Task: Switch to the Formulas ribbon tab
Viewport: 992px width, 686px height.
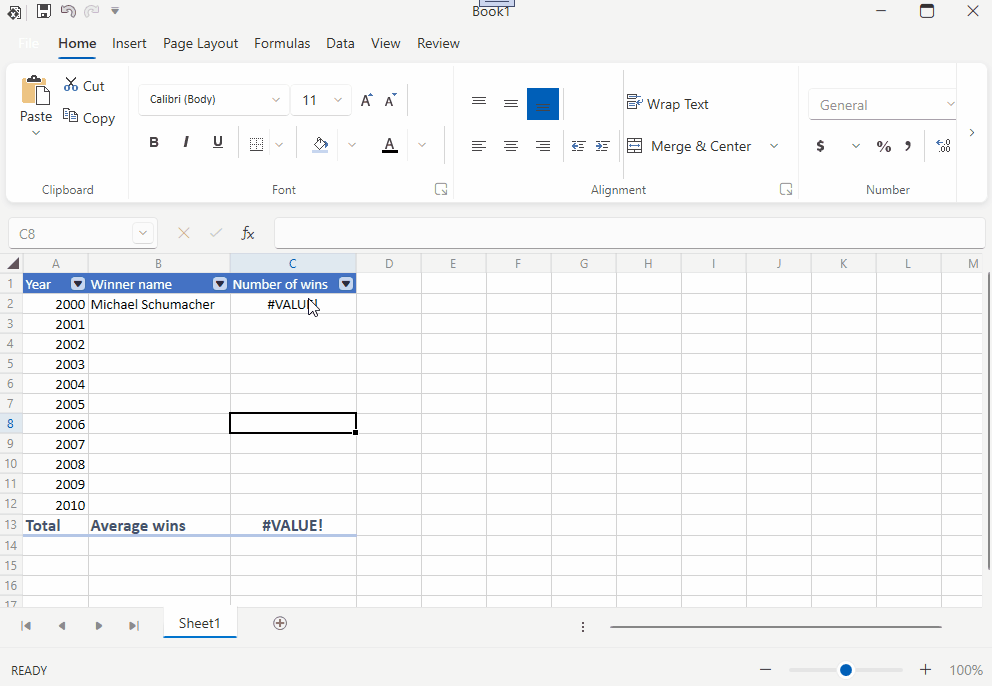Action: coord(282,43)
